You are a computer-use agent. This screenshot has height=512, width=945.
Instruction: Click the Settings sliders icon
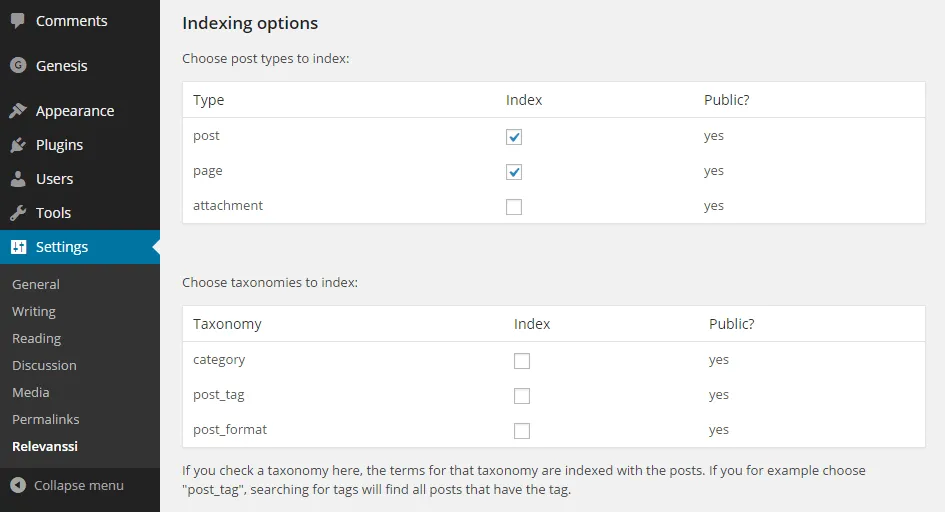pos(19,246)
